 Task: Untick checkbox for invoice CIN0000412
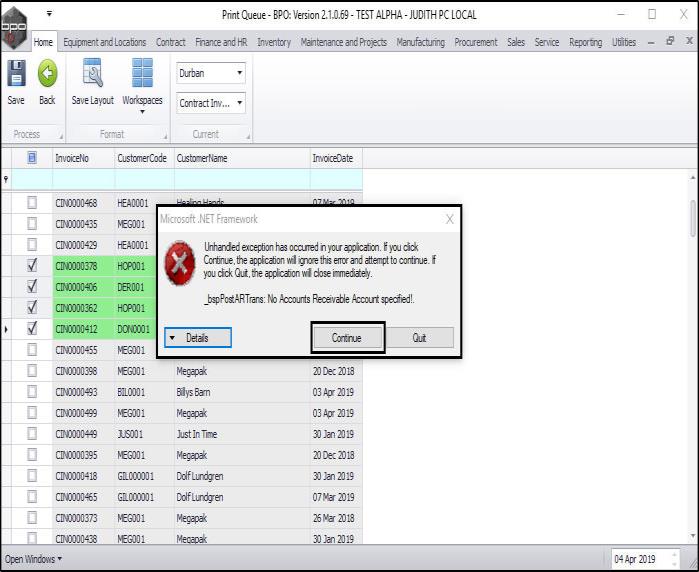pos(32,329)
